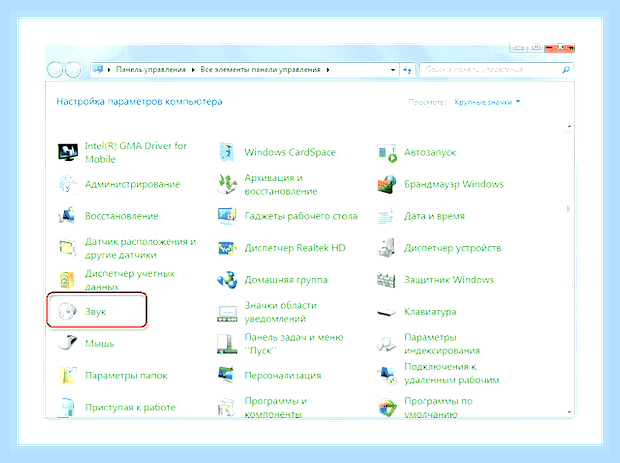This screenshot has height=463, width=620.
Task: Open the Защитник Windows icon
Action: (x=386, y=280)
